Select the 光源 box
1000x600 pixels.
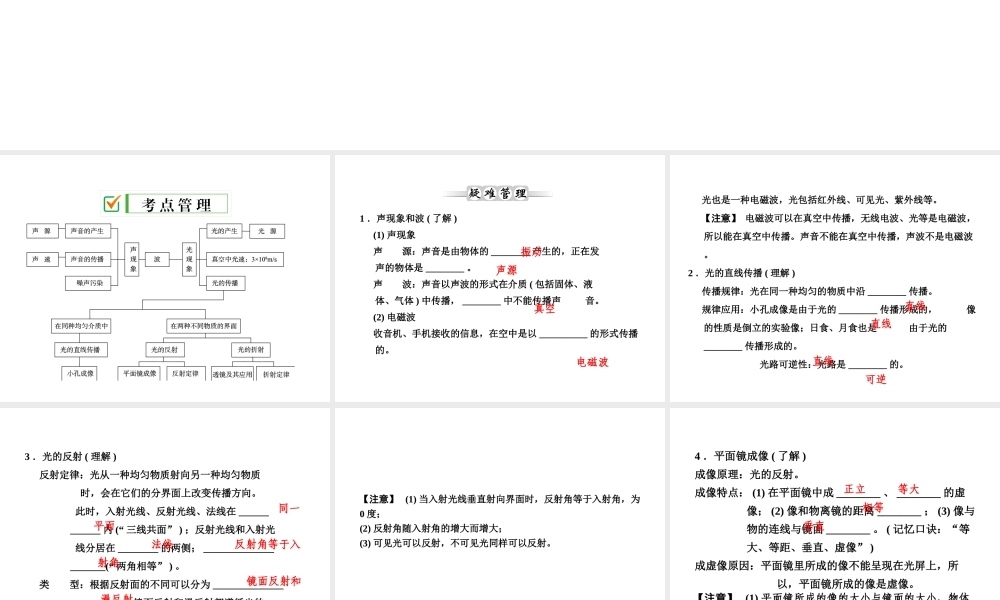pos(267,231)
